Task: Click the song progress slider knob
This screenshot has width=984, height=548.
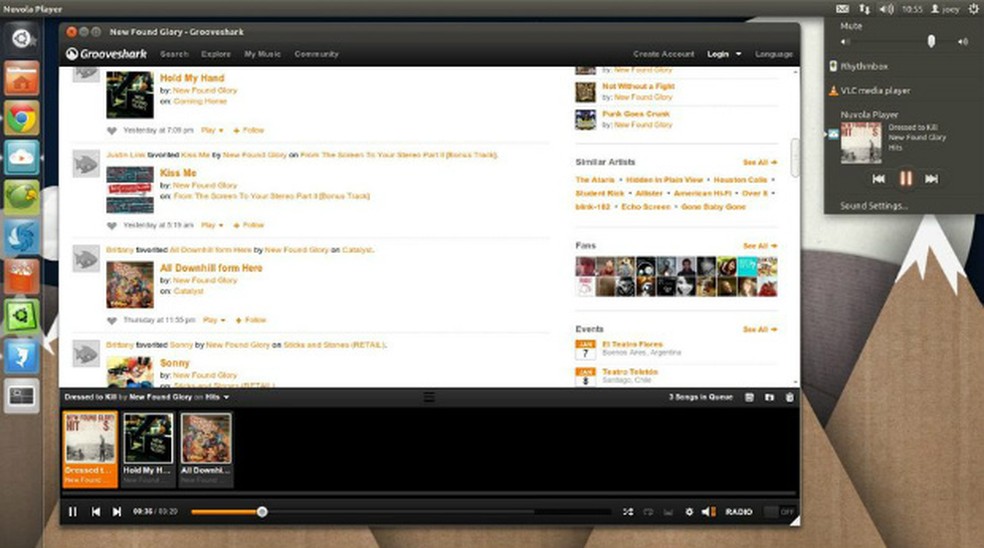Action: pos(262,512)
